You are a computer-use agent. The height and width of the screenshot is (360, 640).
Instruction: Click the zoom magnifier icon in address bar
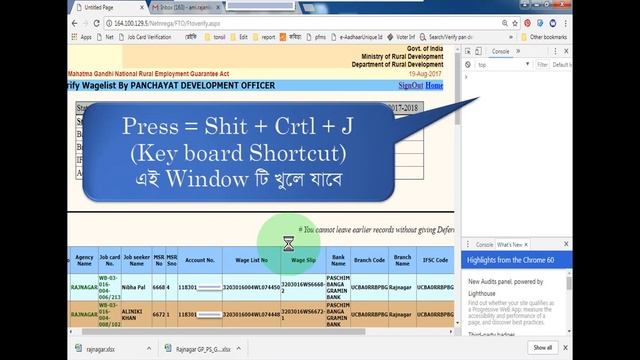505,24
